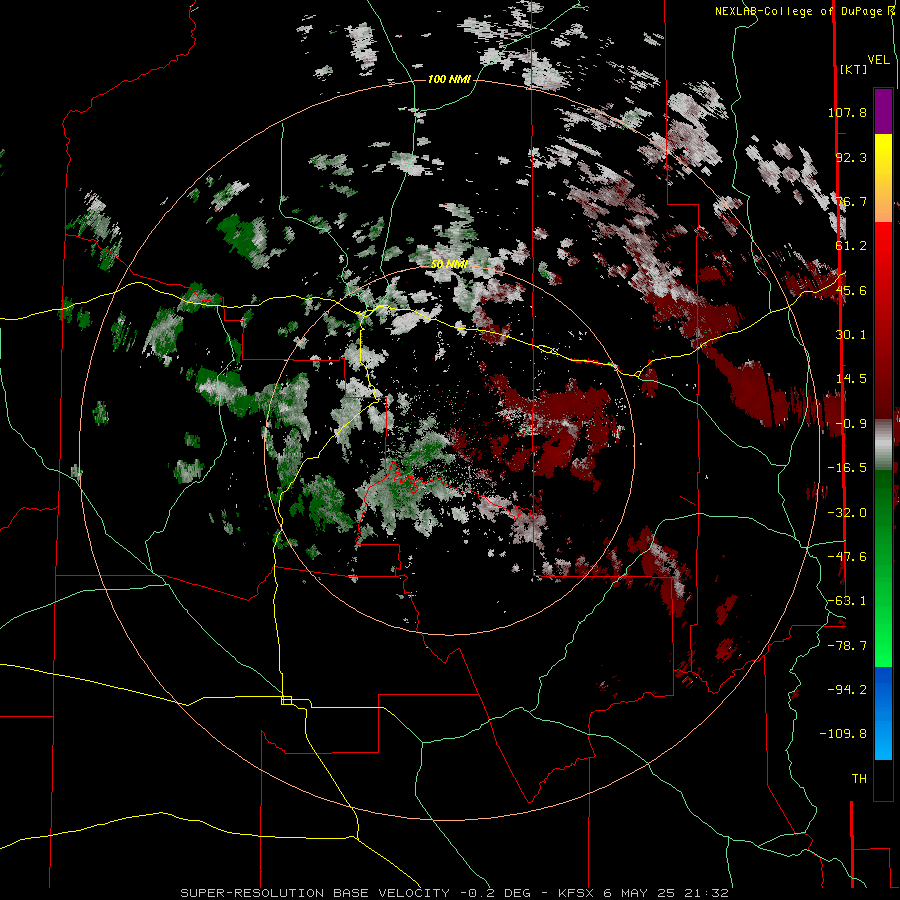Click the VEL legend title
The image size is (900, 900).
(x=879, y=60)
